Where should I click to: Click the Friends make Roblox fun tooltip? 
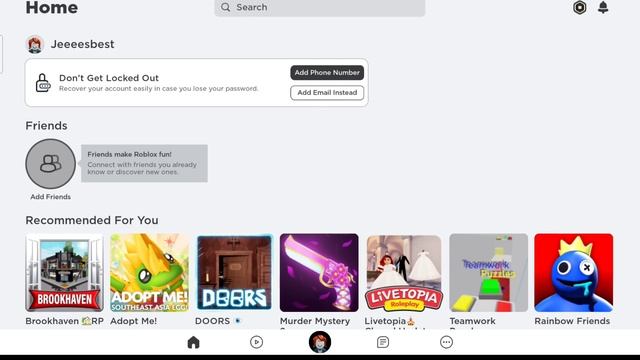(144, 163)
